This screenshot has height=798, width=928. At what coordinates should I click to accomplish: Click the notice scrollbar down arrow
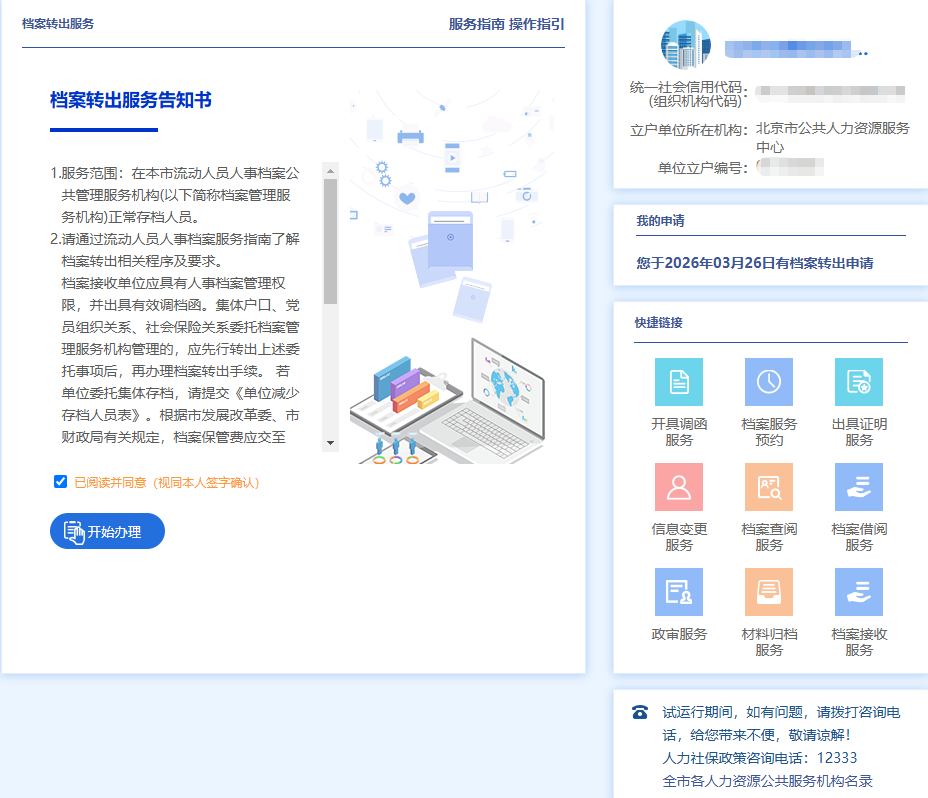(330, 442)
